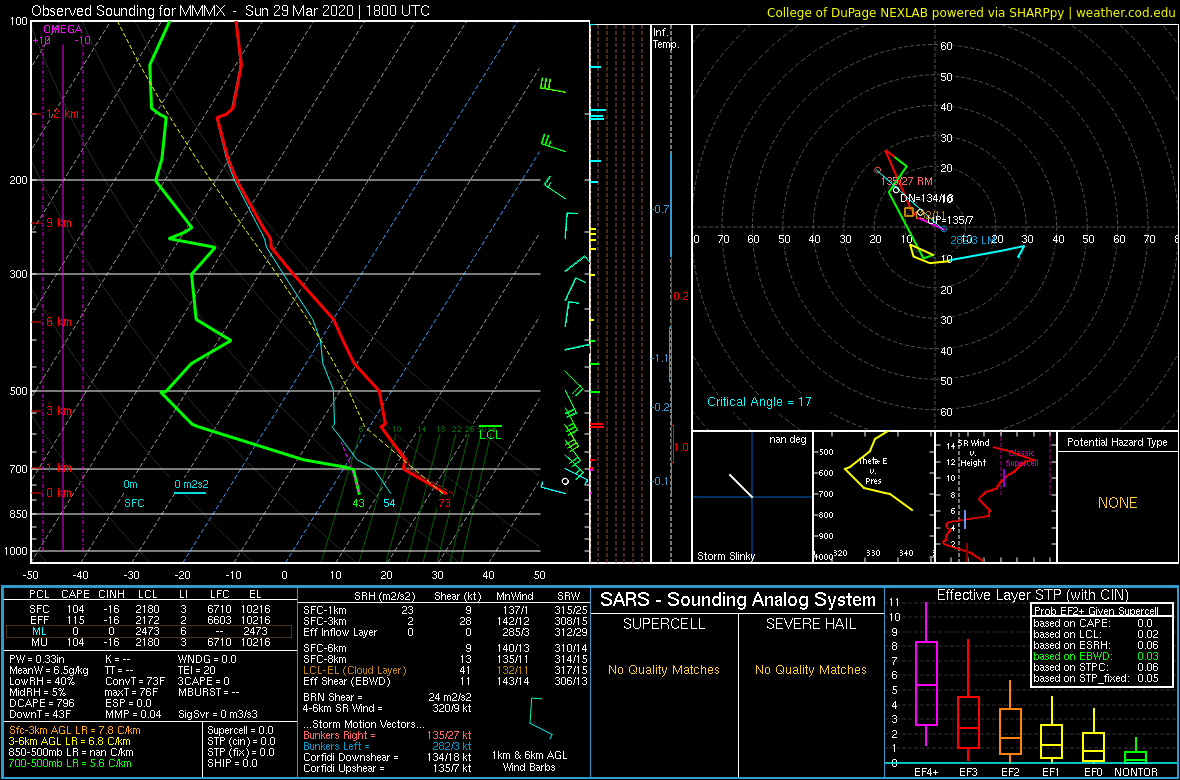This screenshot has height=780, width=1180.
Task: Select the 135/27 RM hodograph label
Action: [x=907, y=181]
